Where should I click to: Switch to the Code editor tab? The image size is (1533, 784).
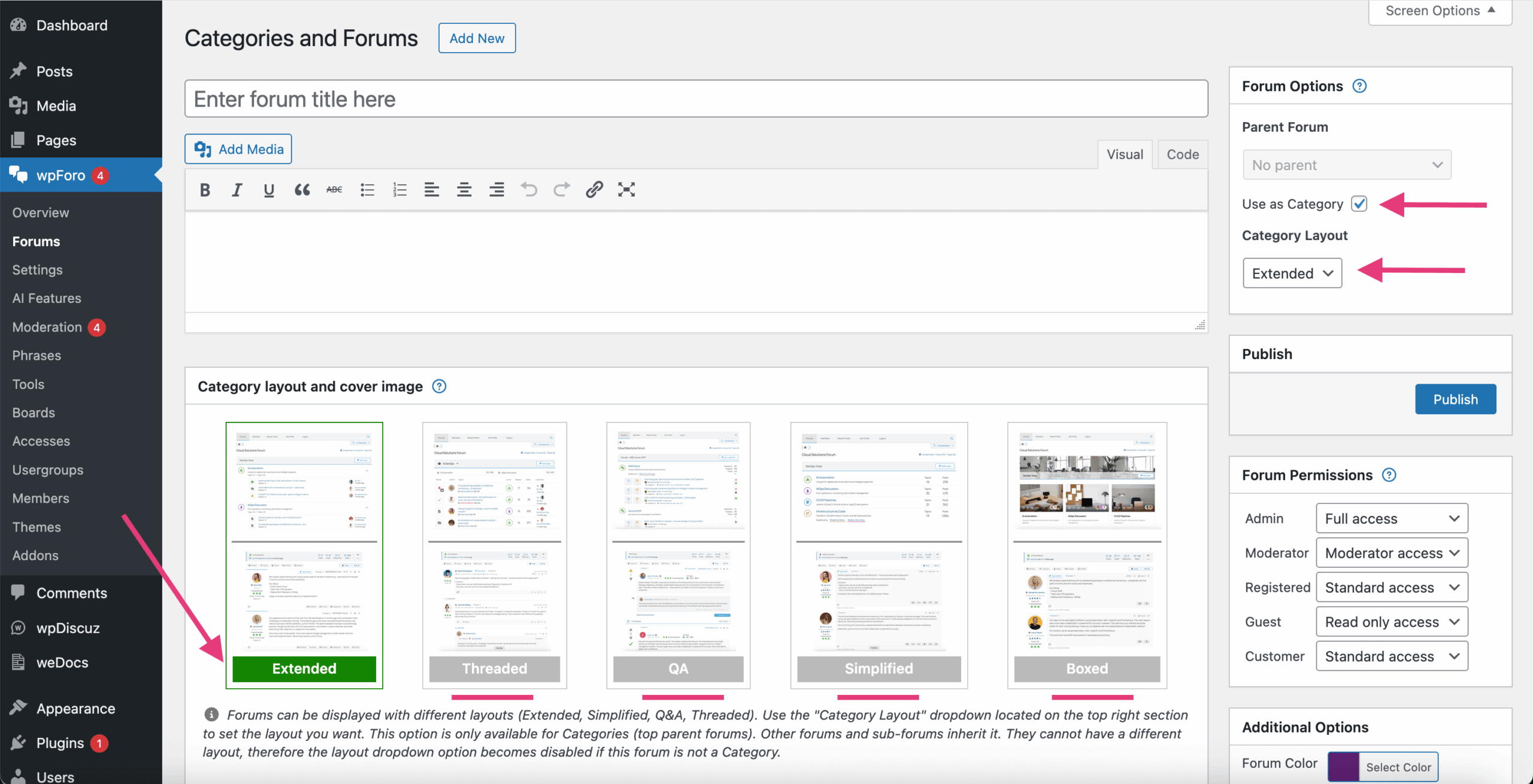(1182, 154)
